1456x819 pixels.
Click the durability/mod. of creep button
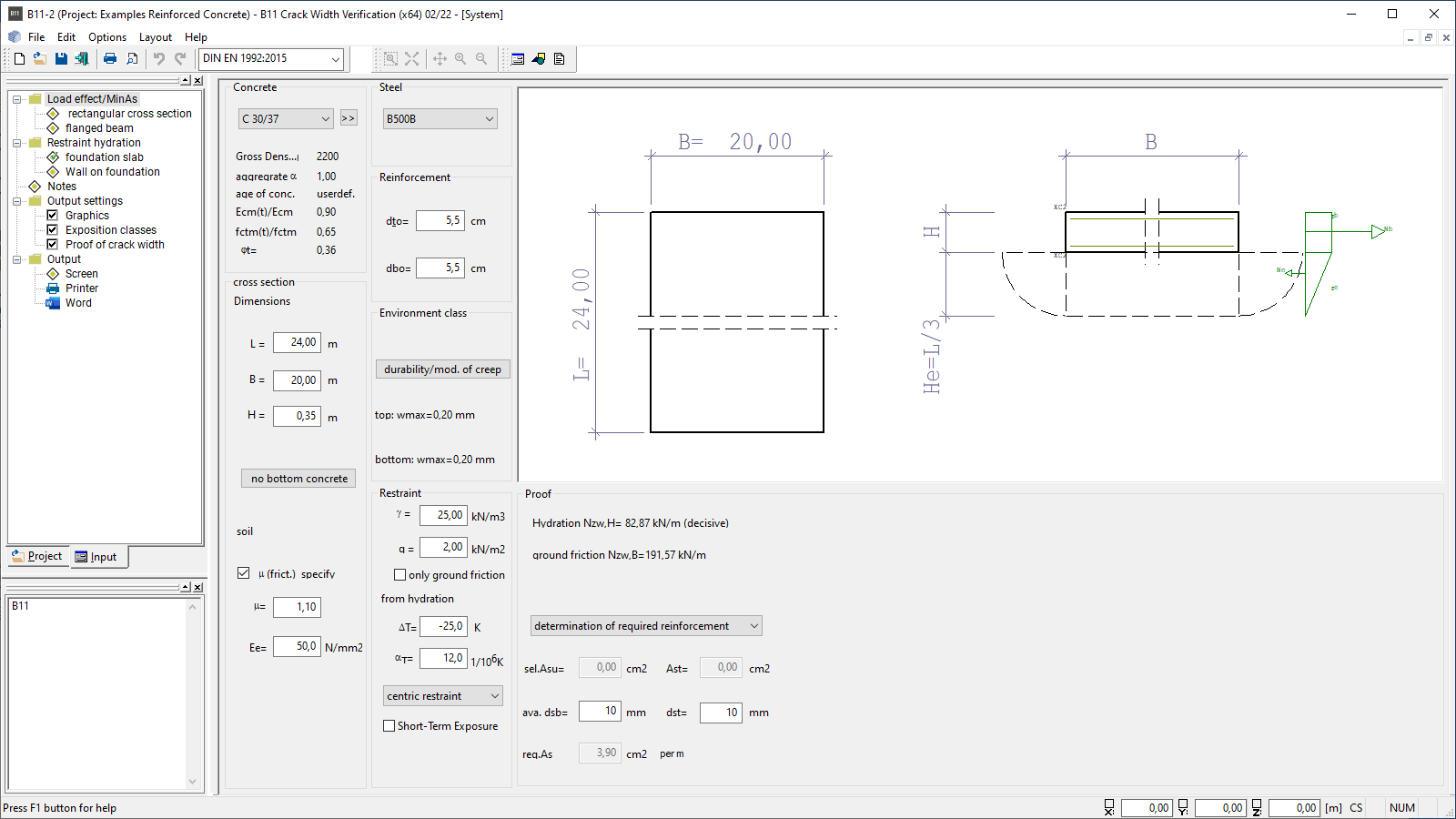(x=442, y=369)
